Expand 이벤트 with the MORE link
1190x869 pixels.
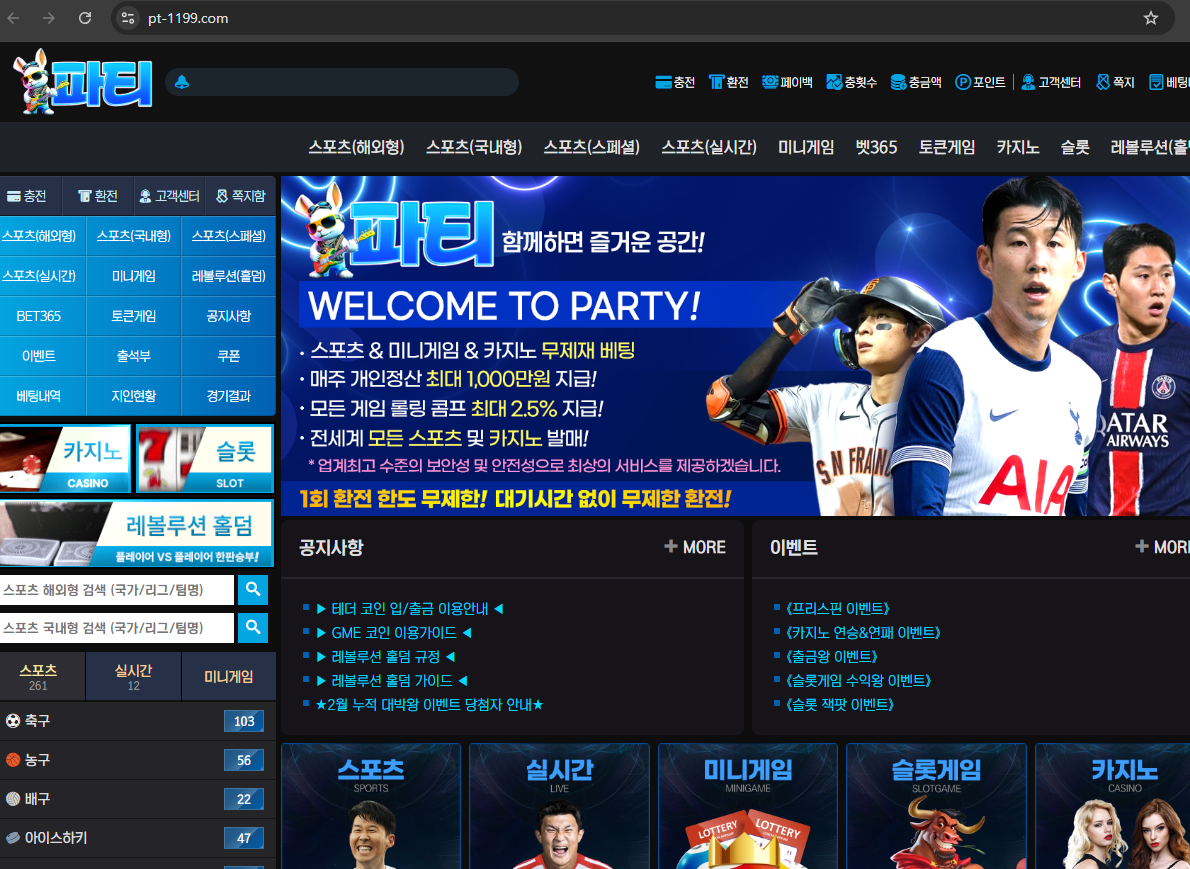pyautogui.click(x=1162, y=547)
